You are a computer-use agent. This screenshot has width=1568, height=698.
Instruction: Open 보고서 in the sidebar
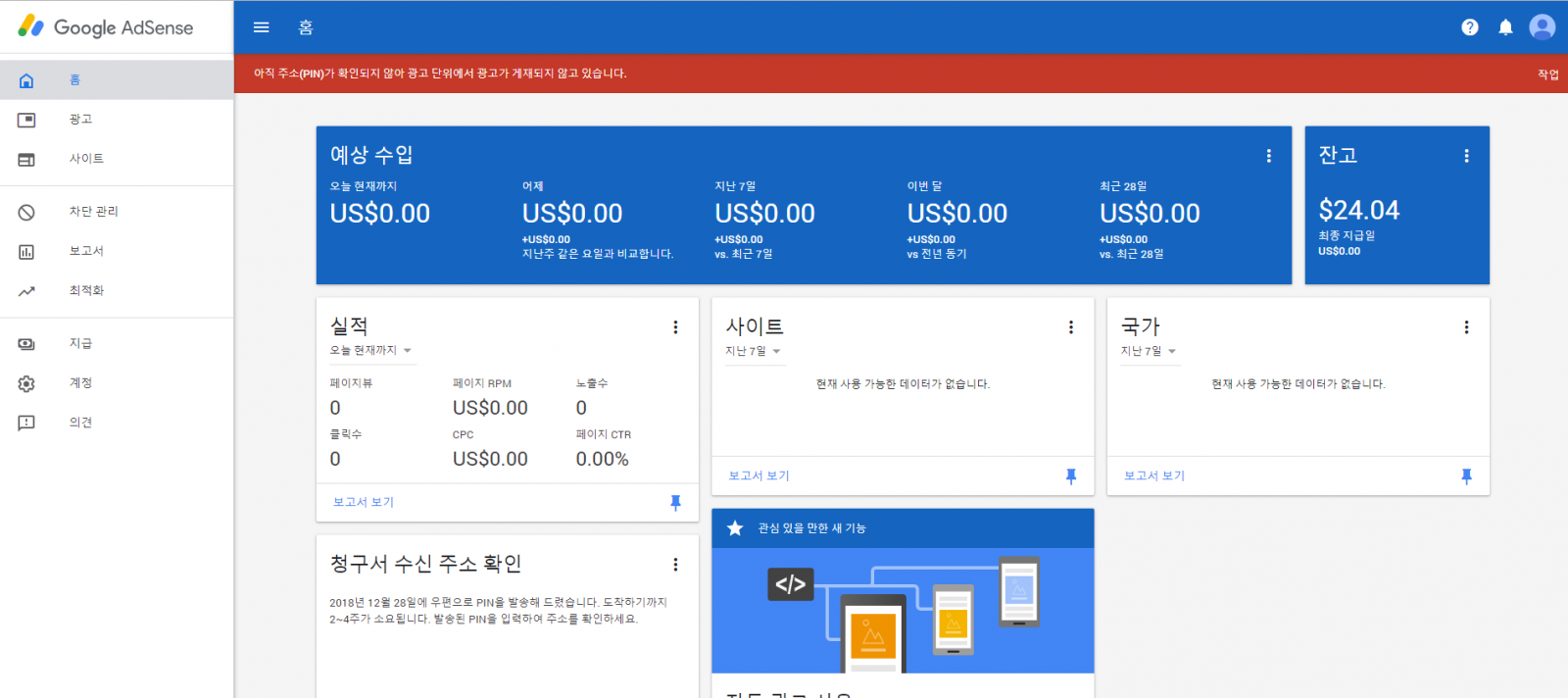pos(86,251)
